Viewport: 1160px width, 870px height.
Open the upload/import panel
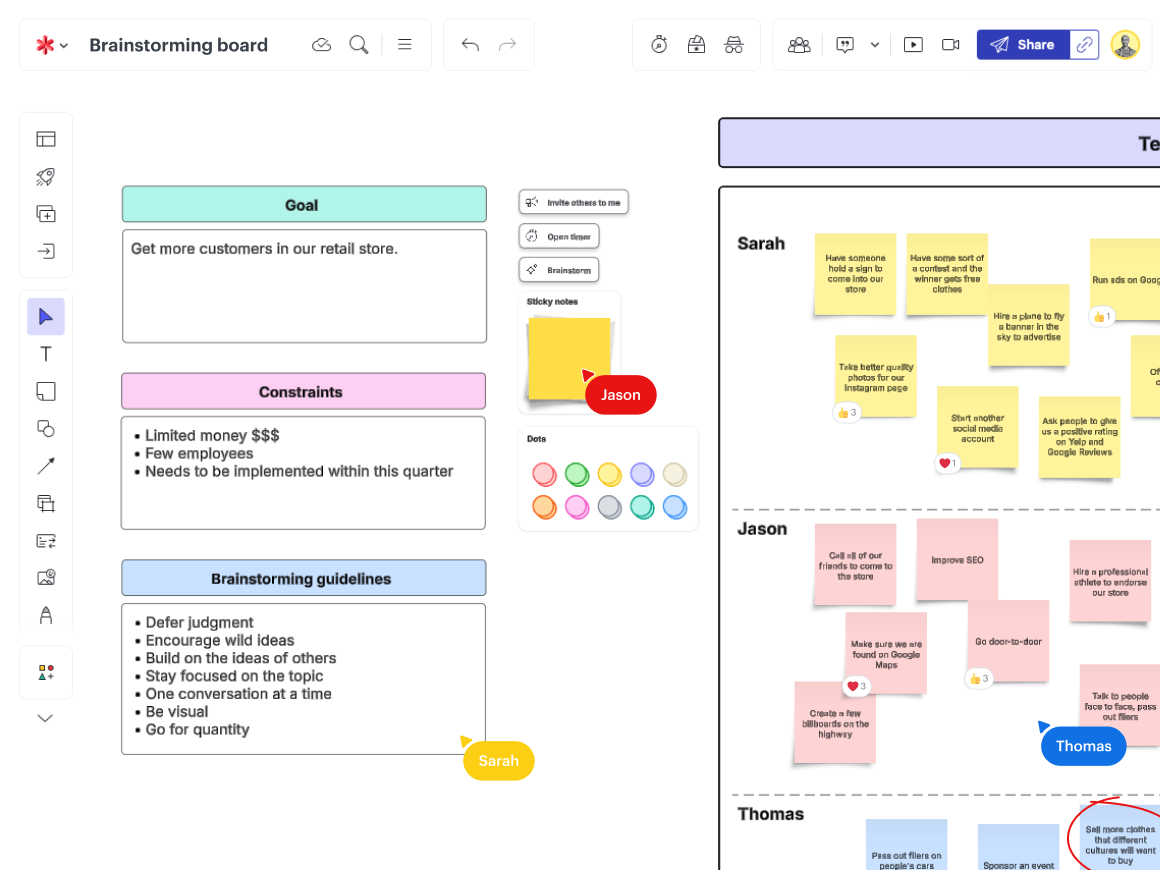(45, 251)
